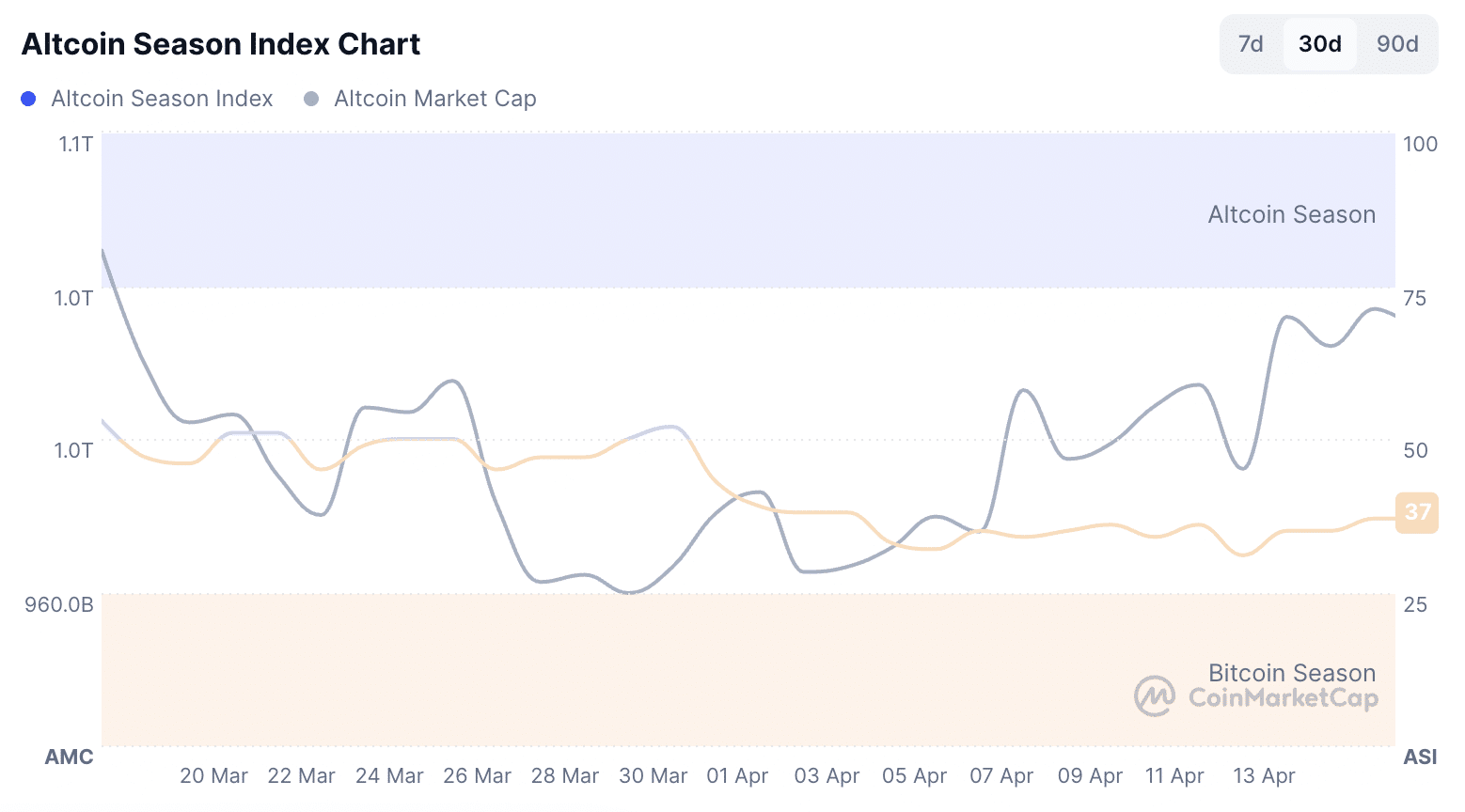Click the Altcoin Season Index Chart title
1465x812 pixels.
[220, 43]
